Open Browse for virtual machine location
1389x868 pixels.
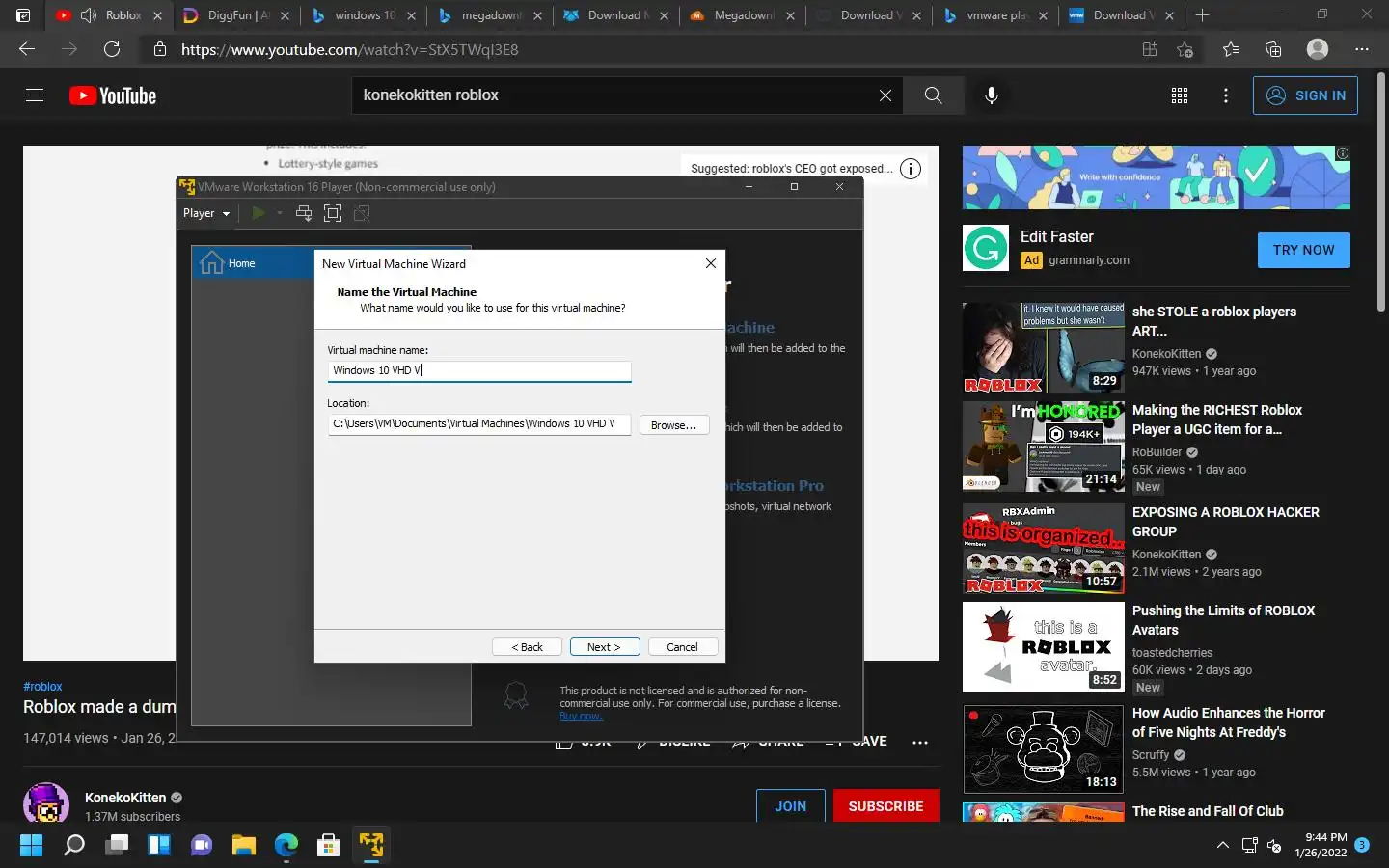[673, 425]
